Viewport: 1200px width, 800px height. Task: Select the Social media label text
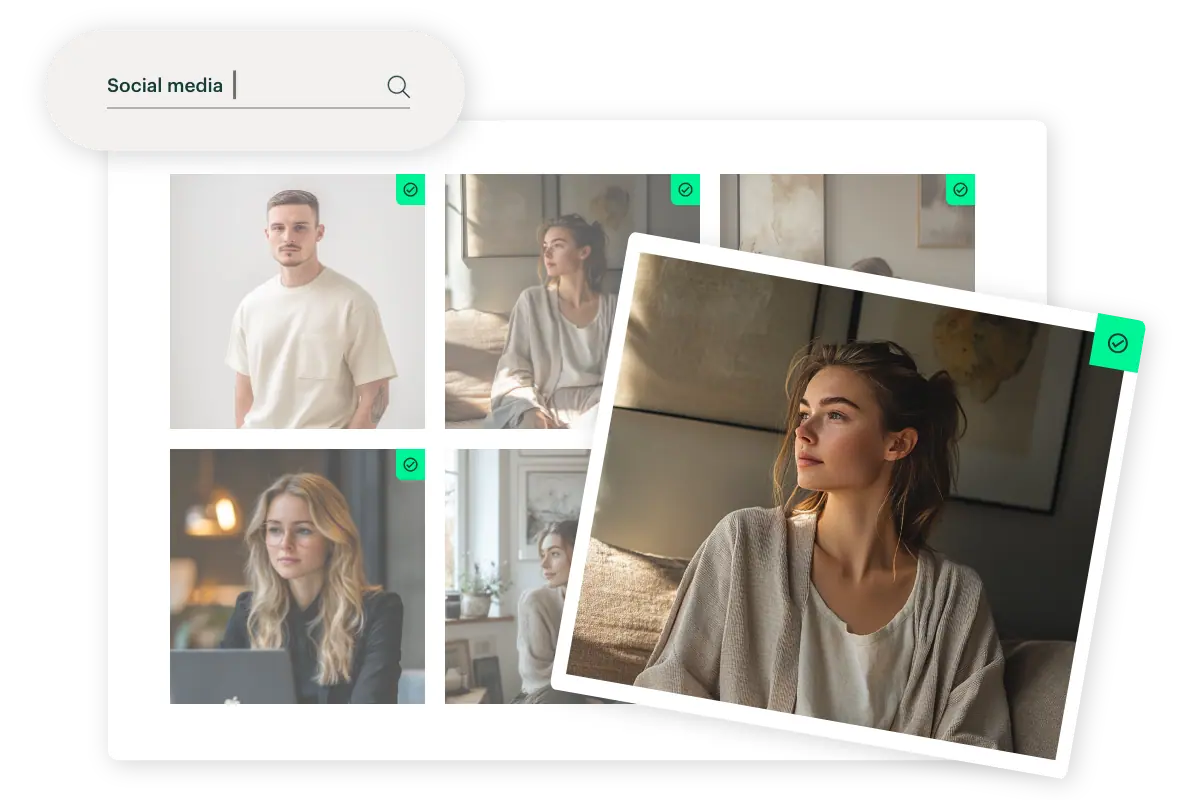pyautogui.click(x=164, y=86)
